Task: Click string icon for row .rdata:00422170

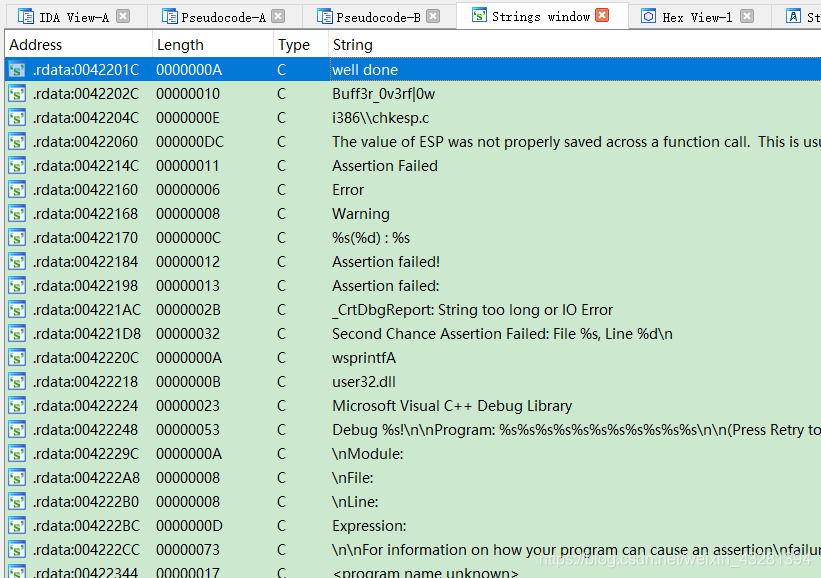Action: click(x=17, y=238)
